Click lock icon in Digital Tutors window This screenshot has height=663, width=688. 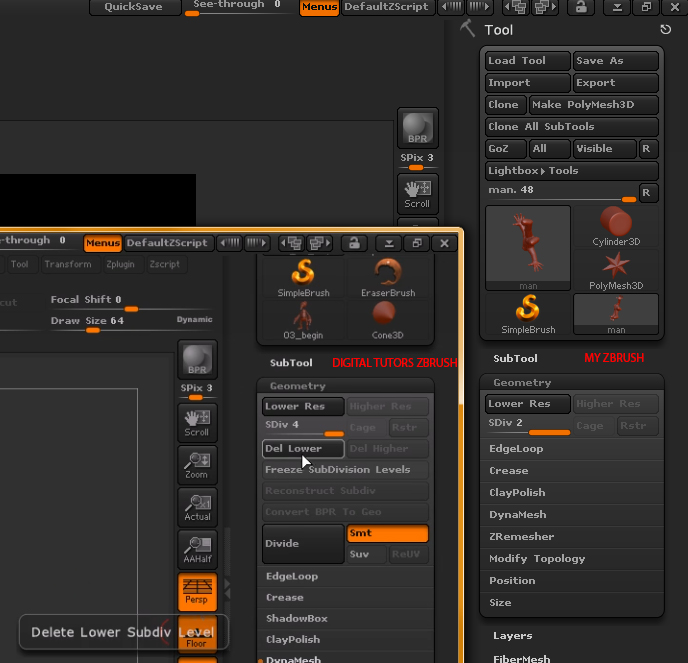click(354, 243)
